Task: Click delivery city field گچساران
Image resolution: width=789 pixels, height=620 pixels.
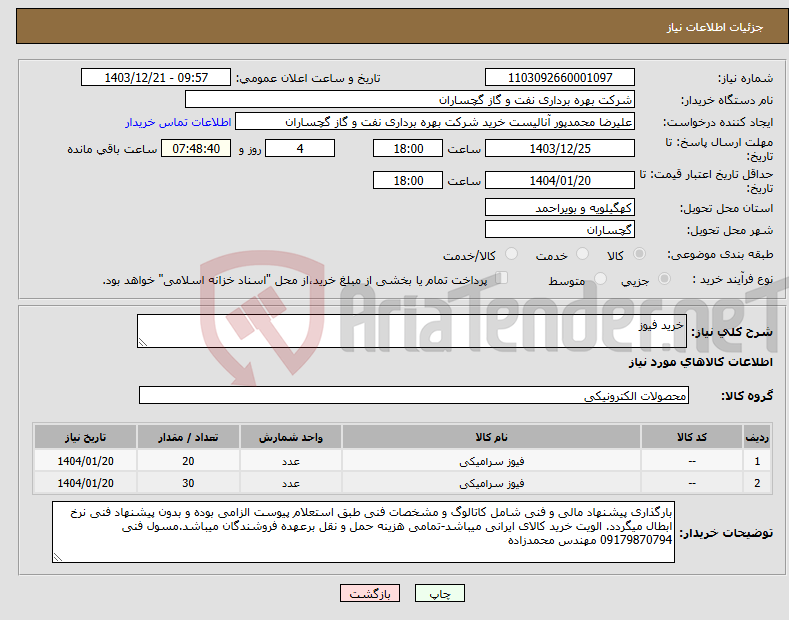Action: click(560, 229)
